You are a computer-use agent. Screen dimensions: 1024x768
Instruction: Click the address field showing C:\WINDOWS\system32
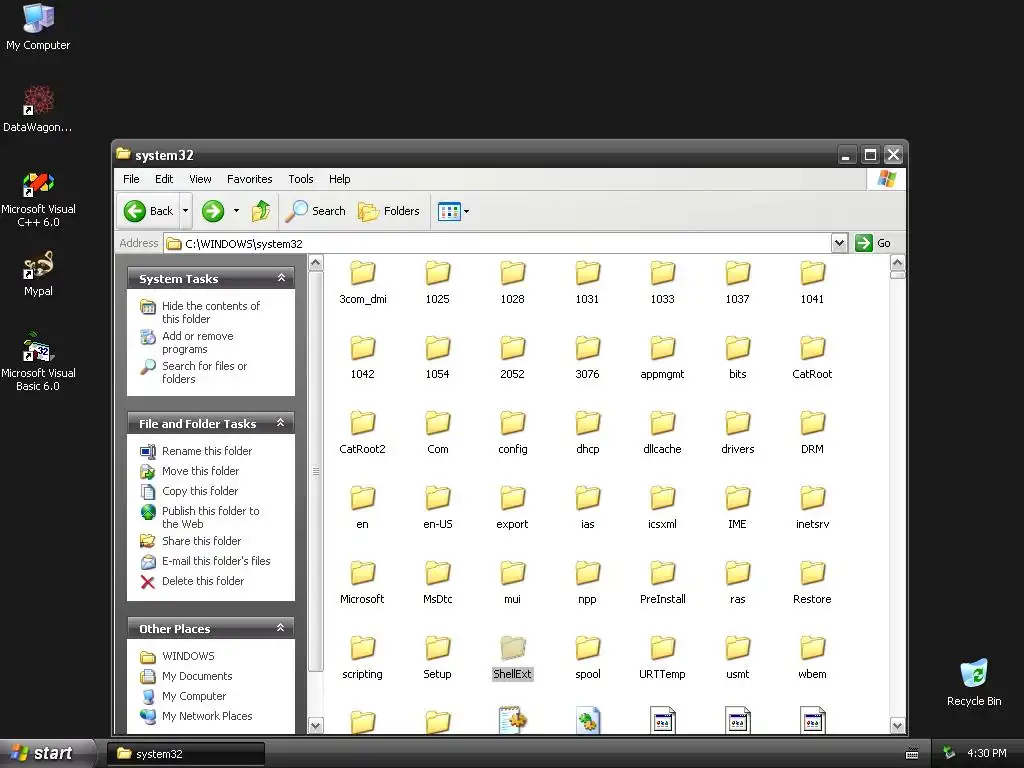(498, 244)
